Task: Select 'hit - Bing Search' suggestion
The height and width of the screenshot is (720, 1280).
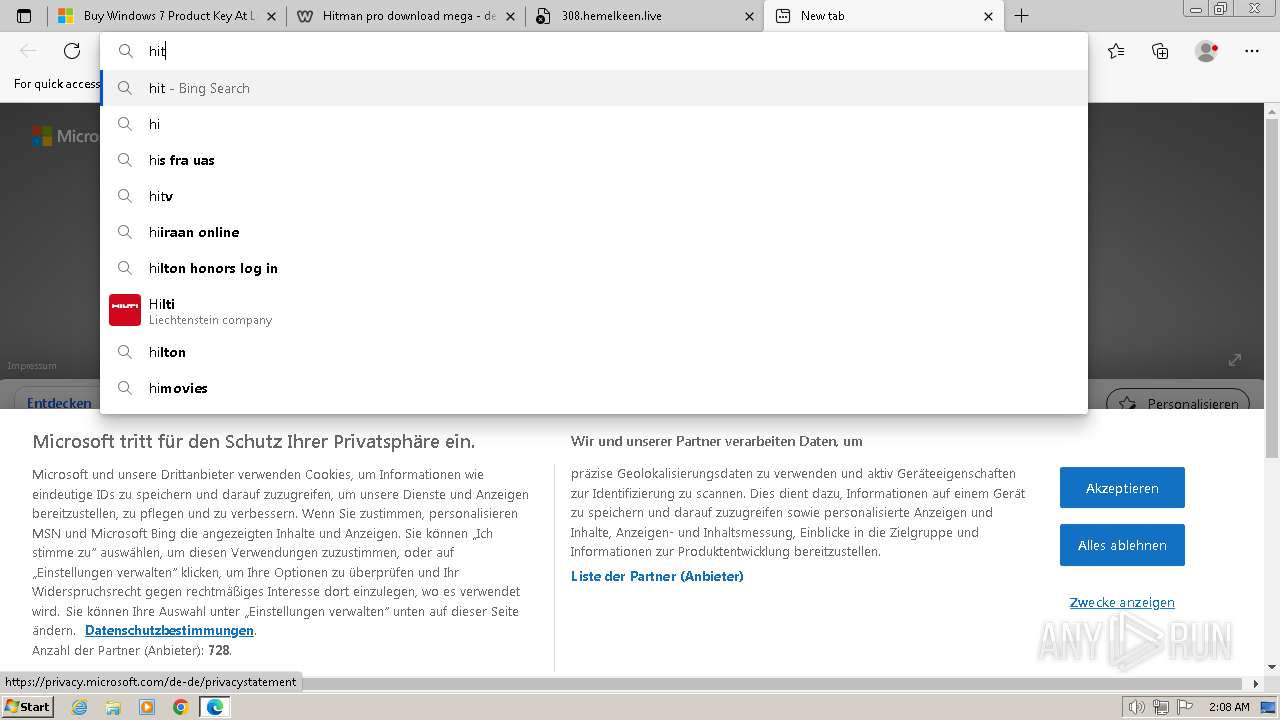Action: 594,88
